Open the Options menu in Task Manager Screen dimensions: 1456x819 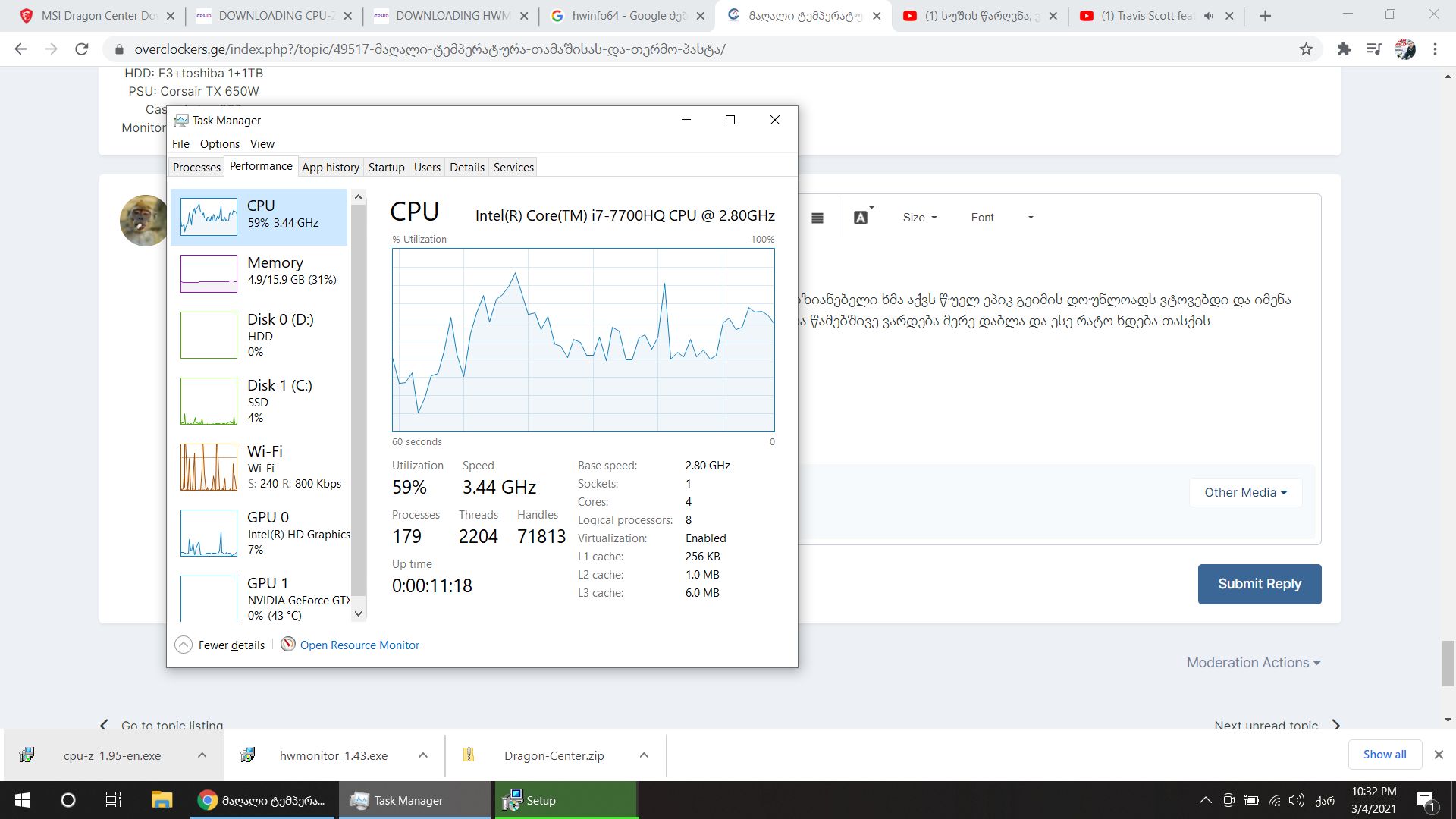[219, 144]
